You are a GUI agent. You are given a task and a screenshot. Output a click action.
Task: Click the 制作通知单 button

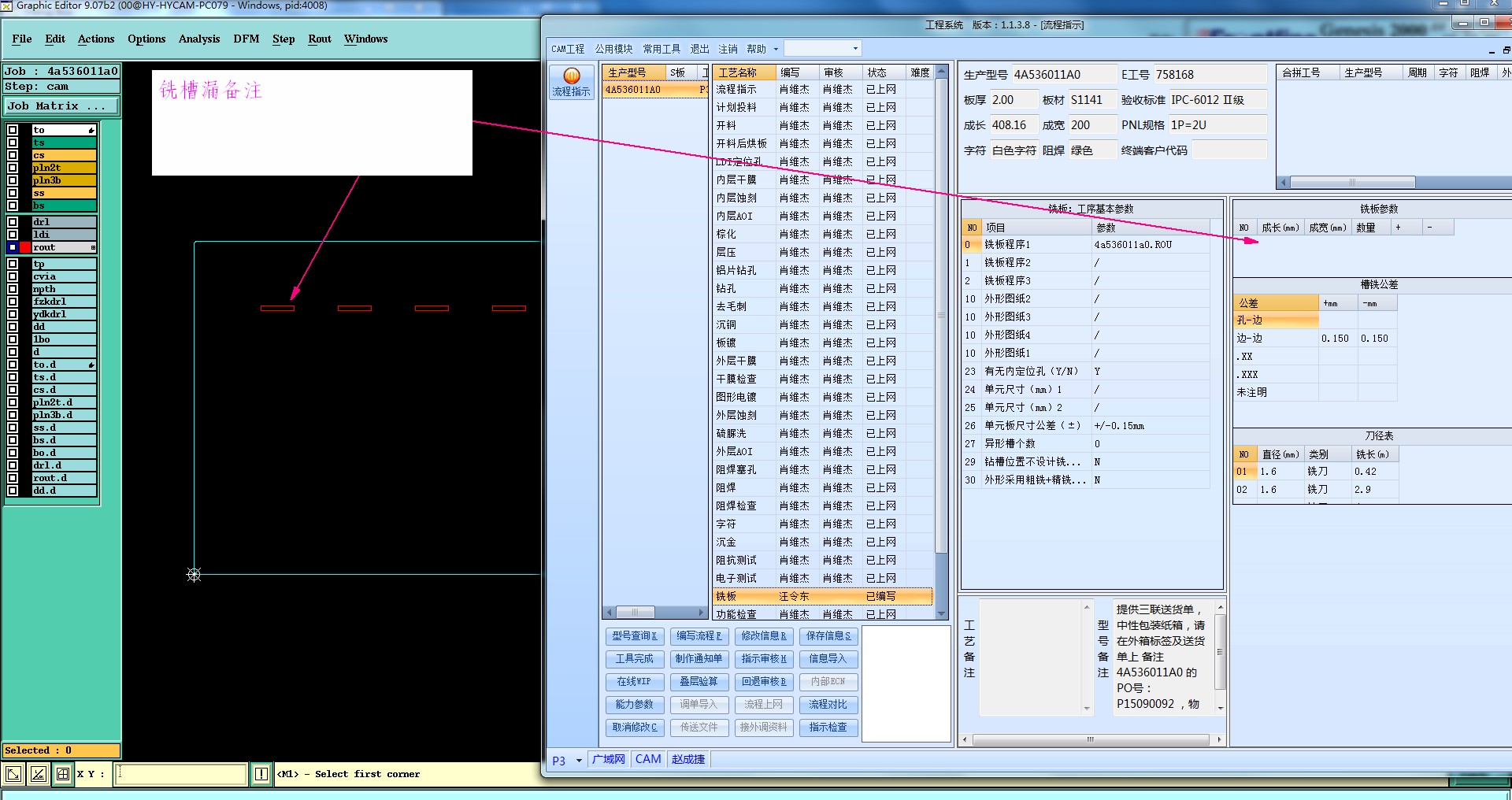[699, 659]
